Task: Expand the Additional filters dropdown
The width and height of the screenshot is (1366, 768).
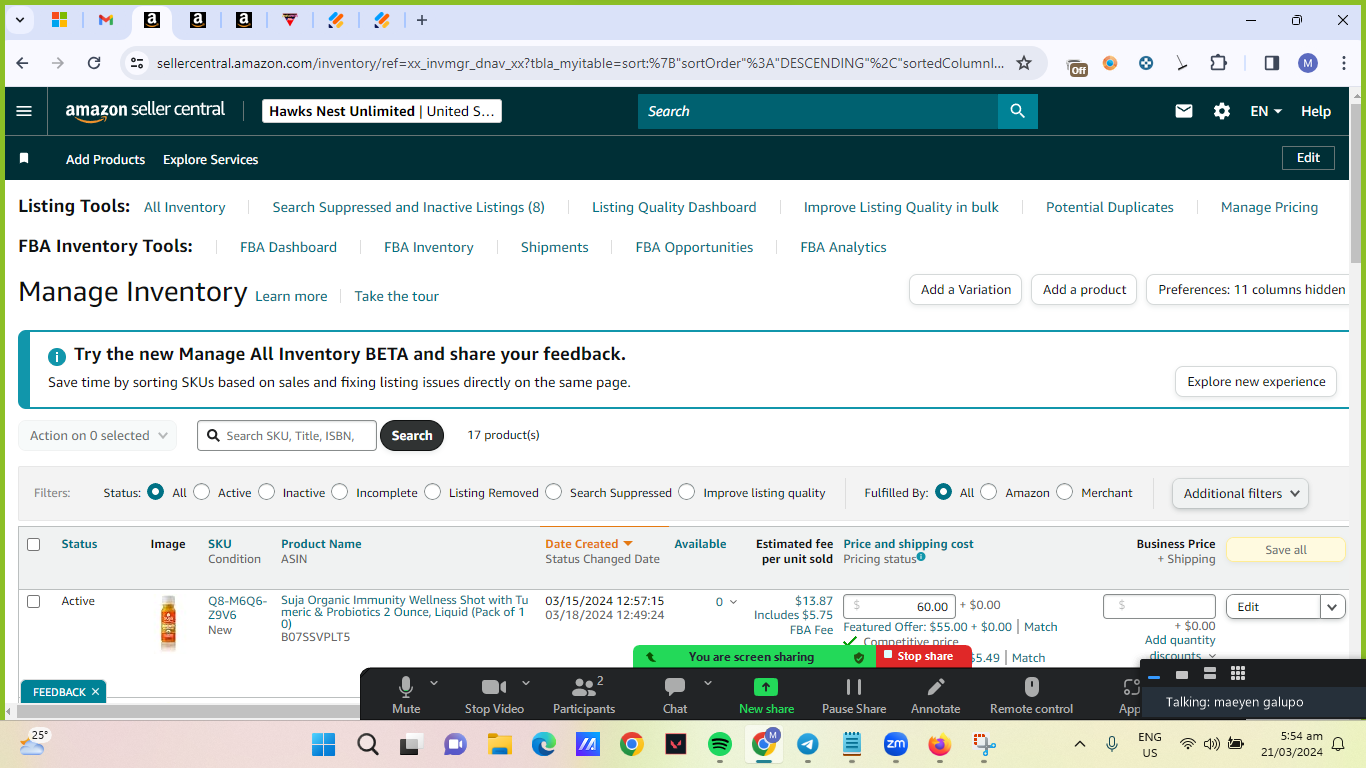Action: (x=1240, y=493)
